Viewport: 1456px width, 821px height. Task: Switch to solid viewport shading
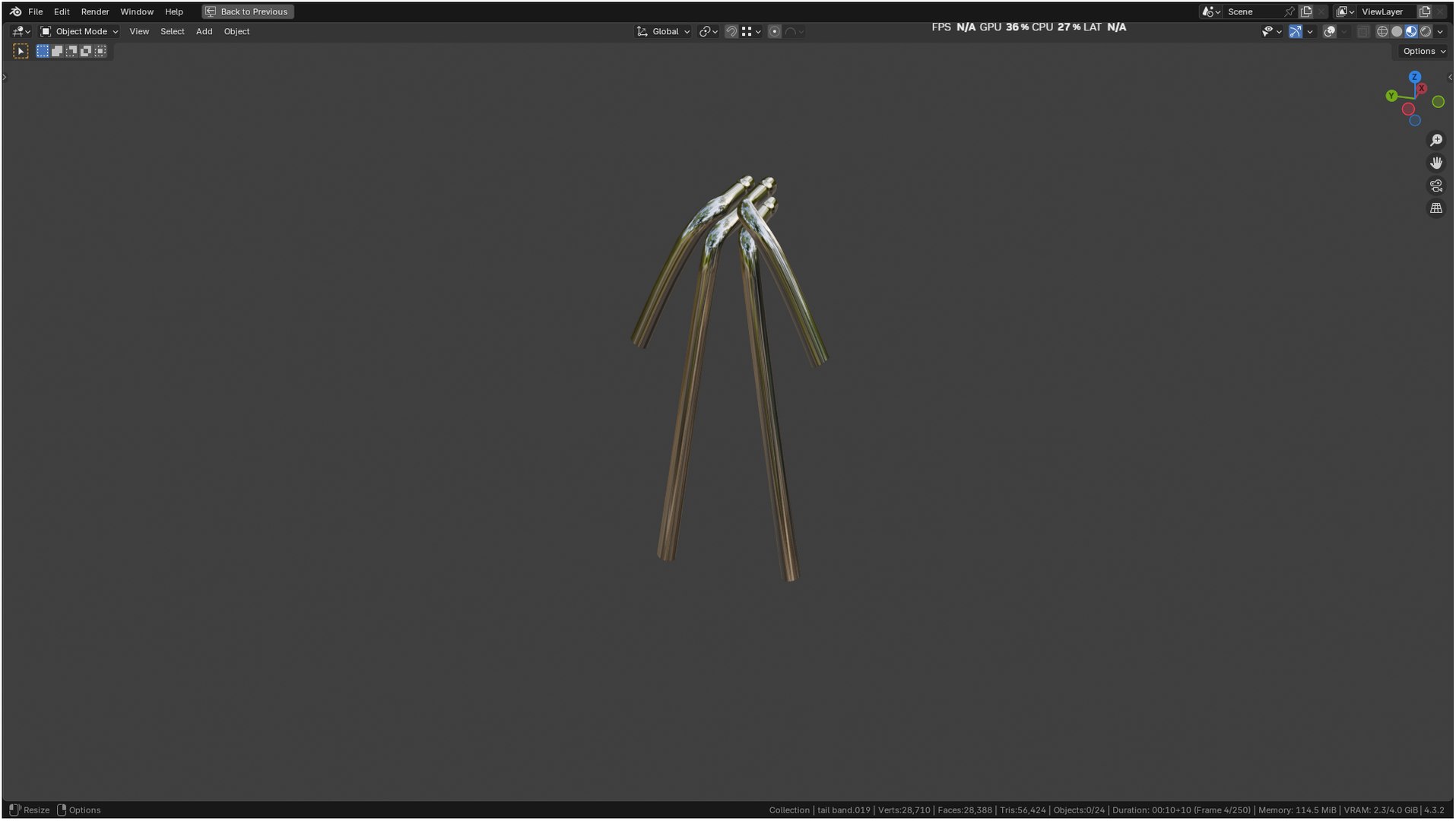pyautogui.click(x=1397, y=31)
